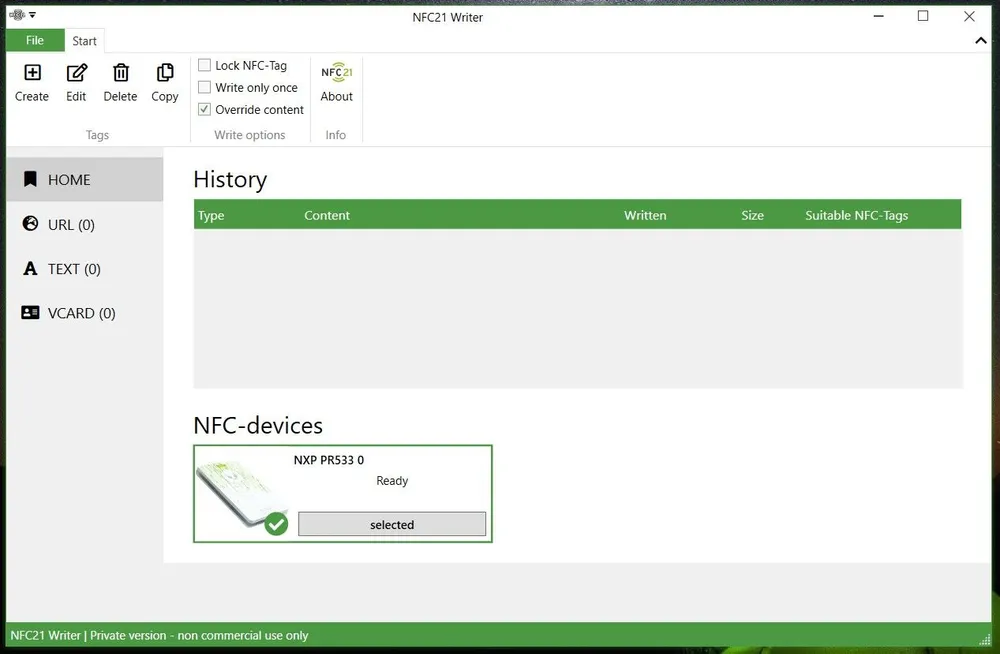Disable the Override content checkbox
The image size is (1000, 654).
(x=204, y=109)
